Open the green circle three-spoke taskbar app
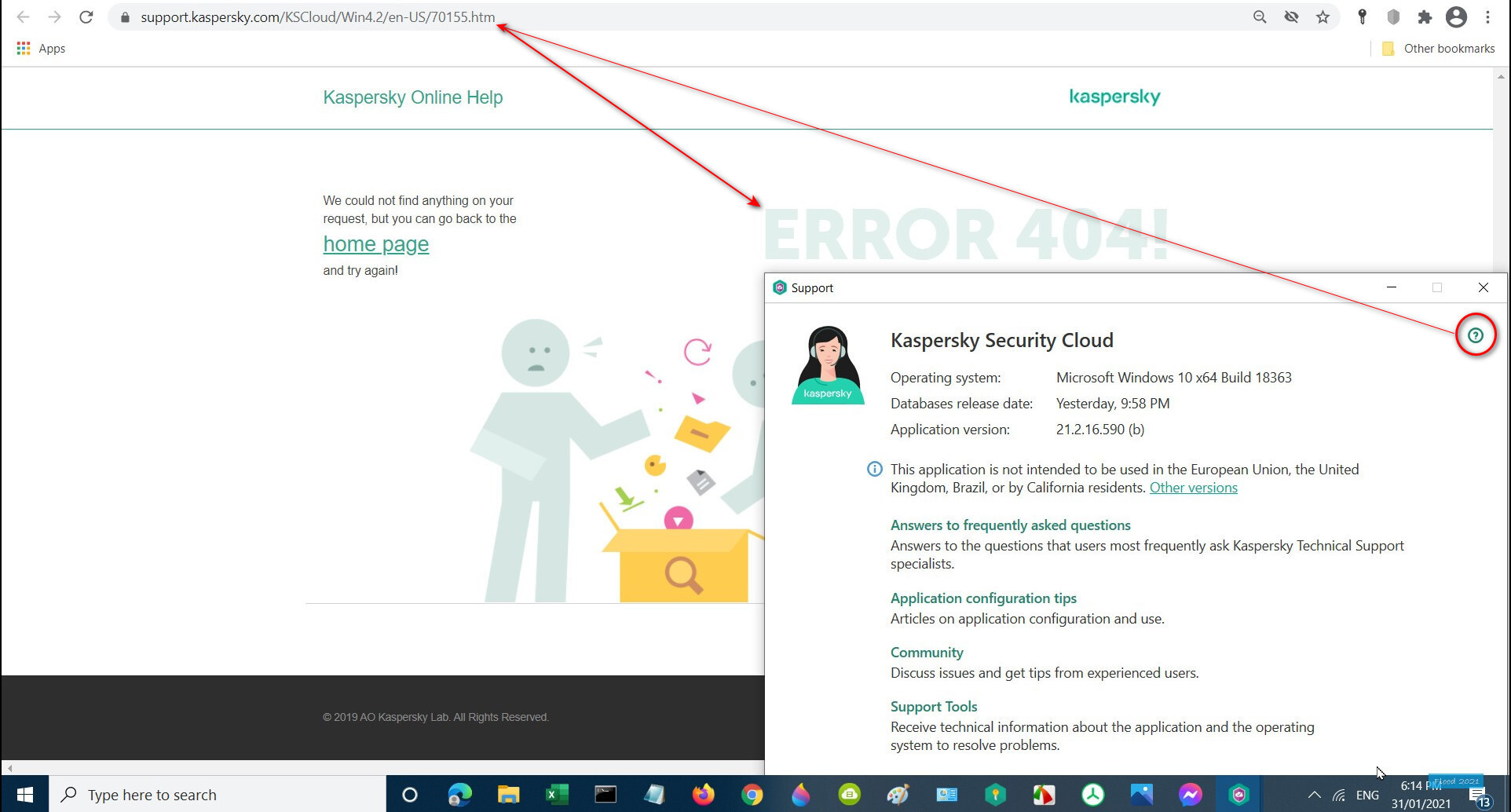Image resolution: width=1511 pixels, height=812 pixels. 1092,795
